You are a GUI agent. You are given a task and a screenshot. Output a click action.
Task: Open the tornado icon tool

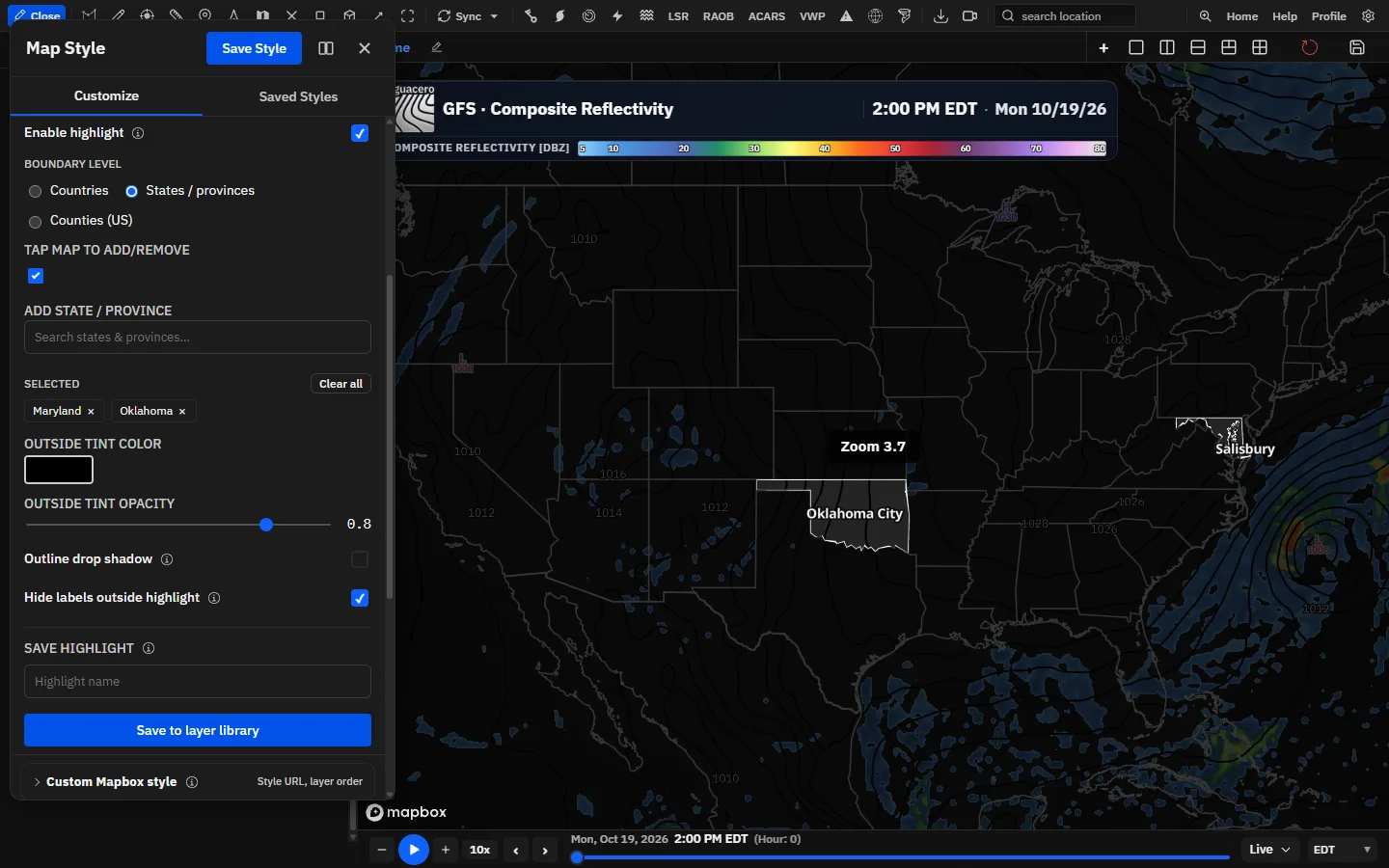coord(904,16)
